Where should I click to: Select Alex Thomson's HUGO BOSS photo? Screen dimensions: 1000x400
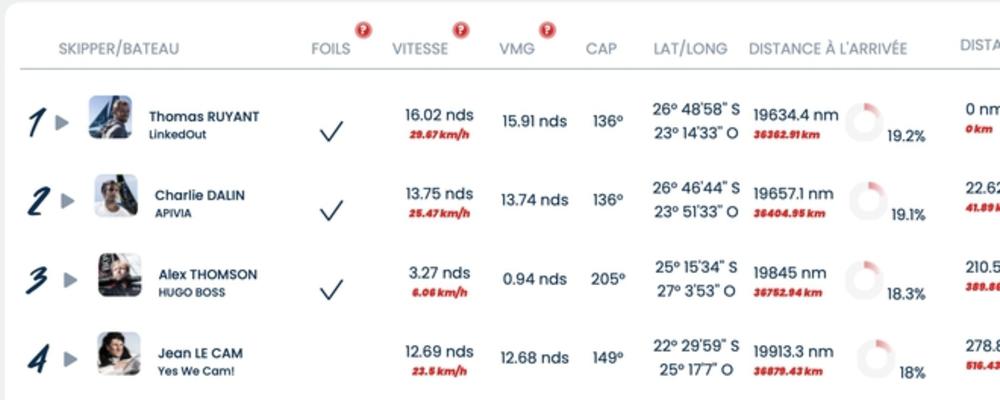click(120, 275)
